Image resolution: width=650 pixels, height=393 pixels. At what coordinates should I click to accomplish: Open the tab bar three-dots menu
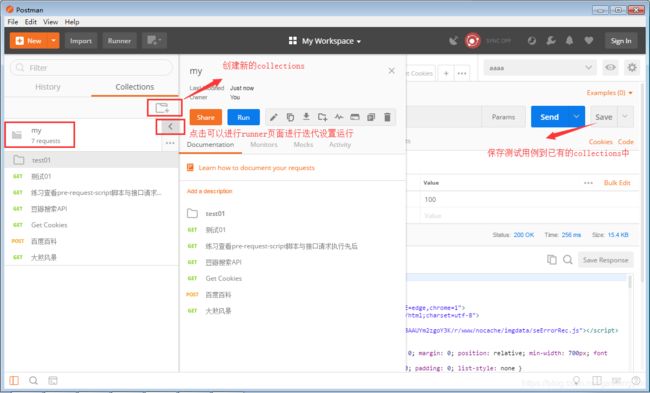462,73
